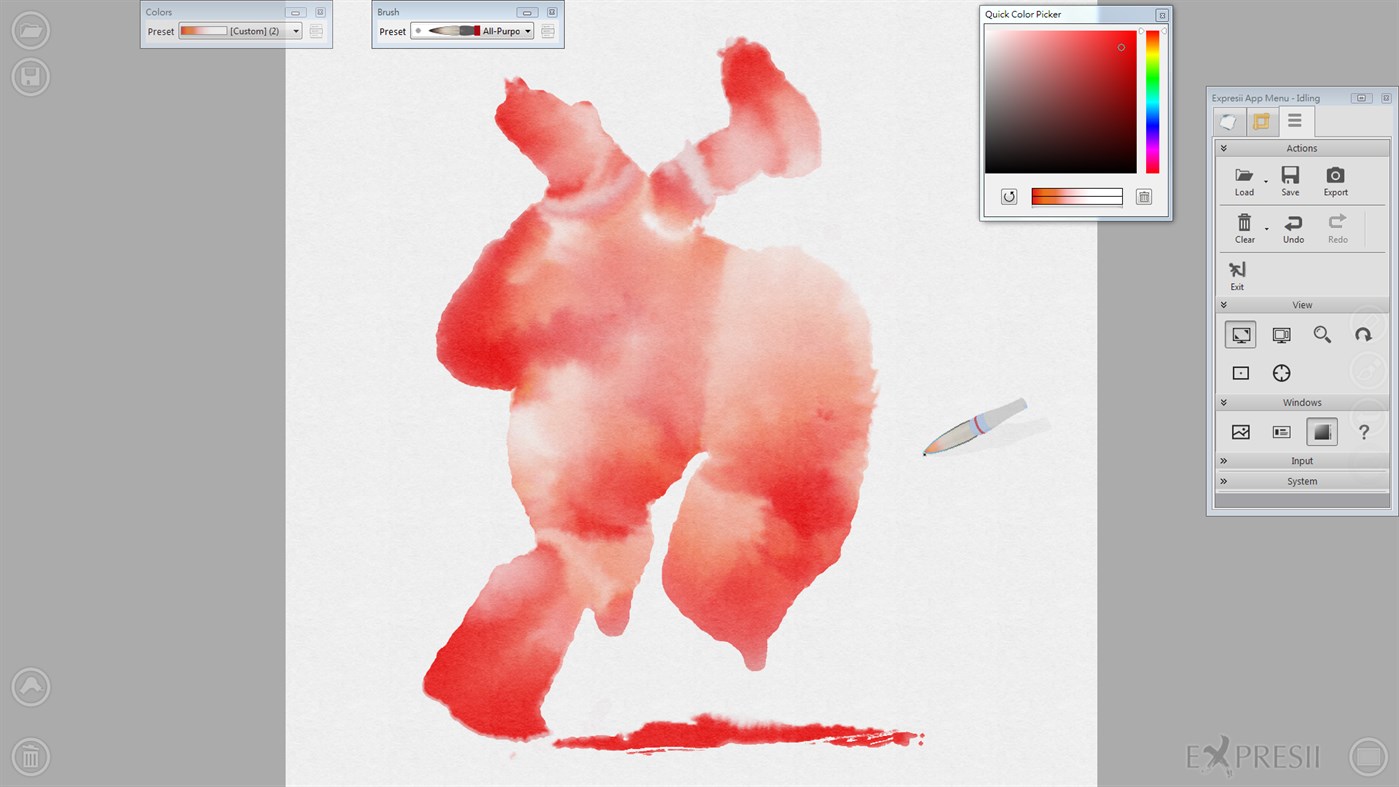Select the magnifier zoom icon under View
This screenshot has height=787, width=1399.
pos(1322,334)
